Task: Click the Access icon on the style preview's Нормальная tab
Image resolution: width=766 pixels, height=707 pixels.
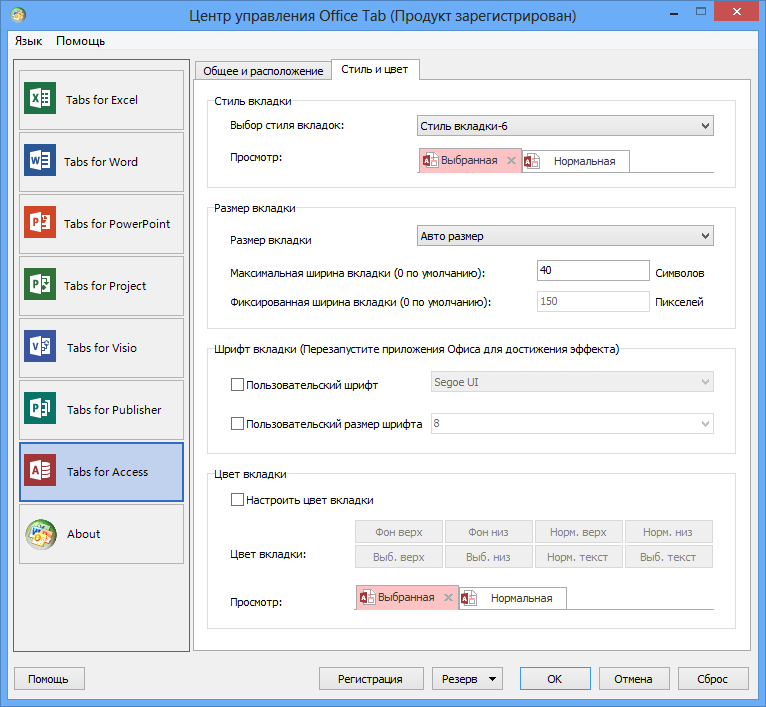Action: pyautogui.click(x=532, y=161)
